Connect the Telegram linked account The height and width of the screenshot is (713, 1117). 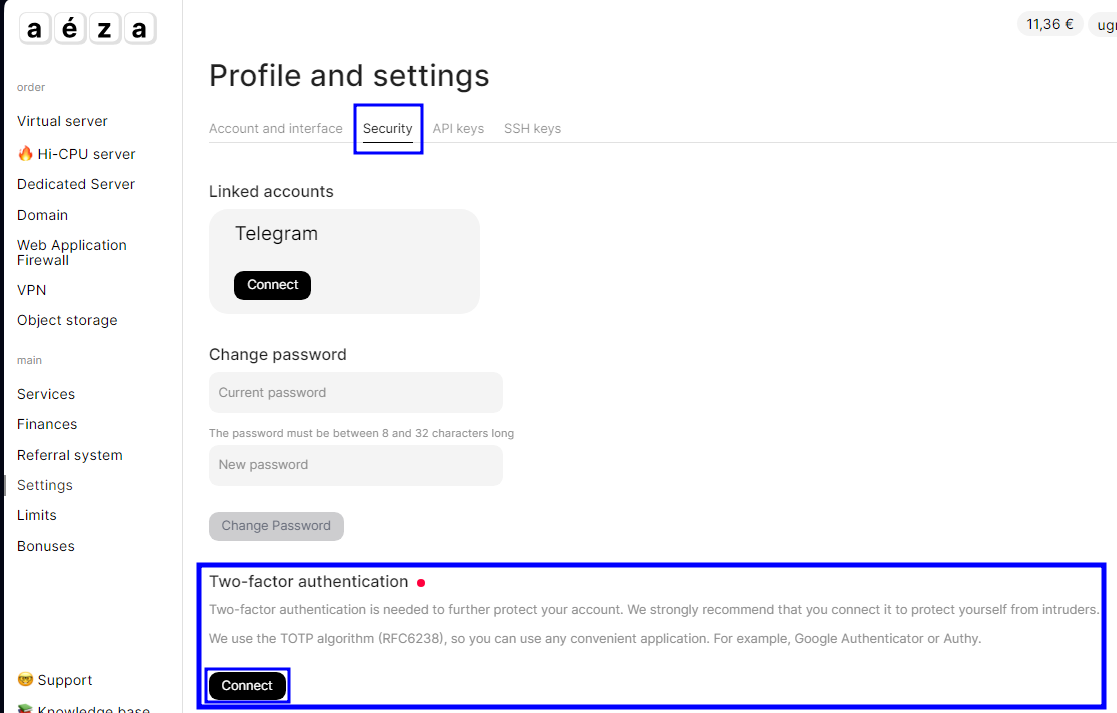[272, 285]
